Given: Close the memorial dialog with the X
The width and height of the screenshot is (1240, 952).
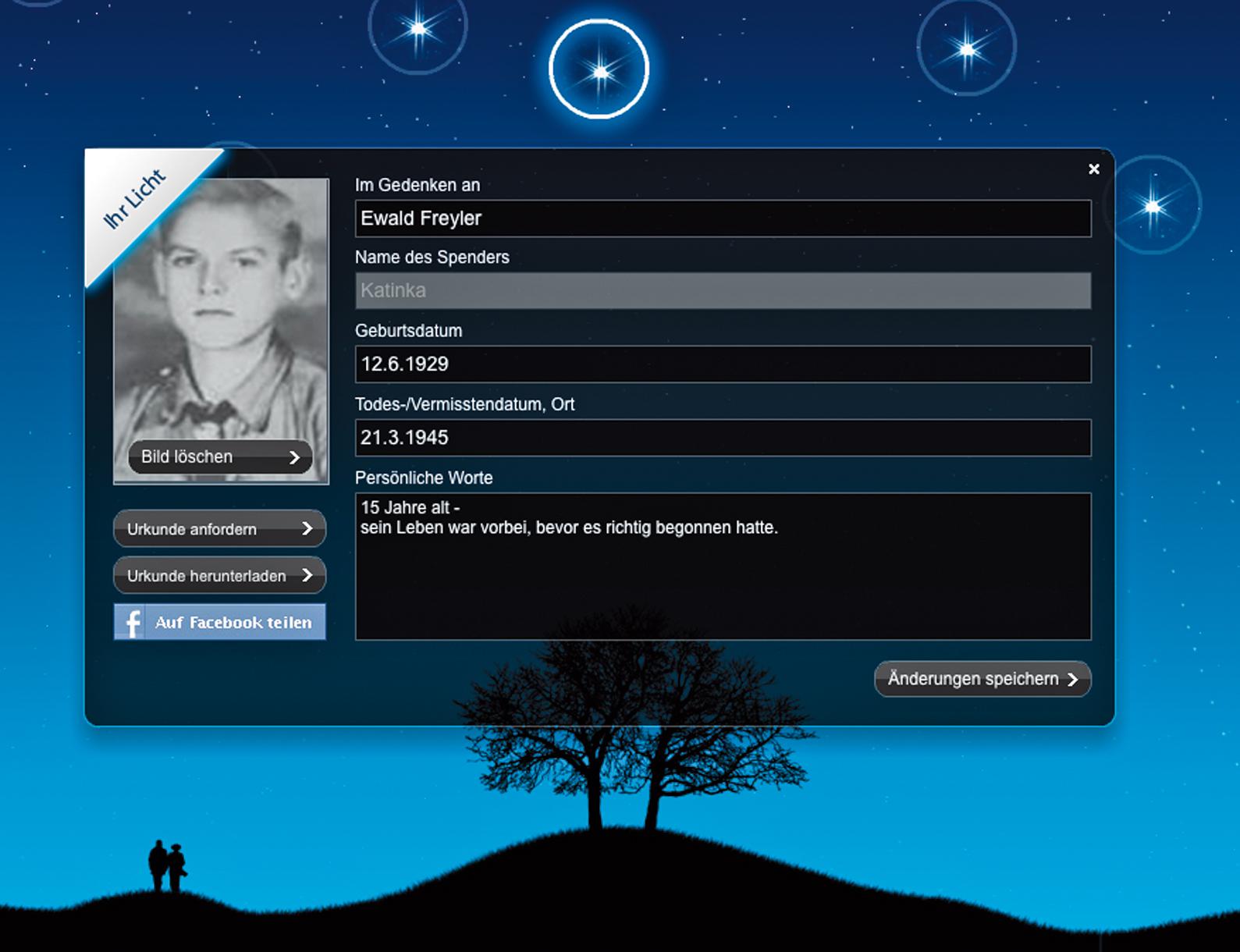Looking at the screenshot, I should [1093, 169].
